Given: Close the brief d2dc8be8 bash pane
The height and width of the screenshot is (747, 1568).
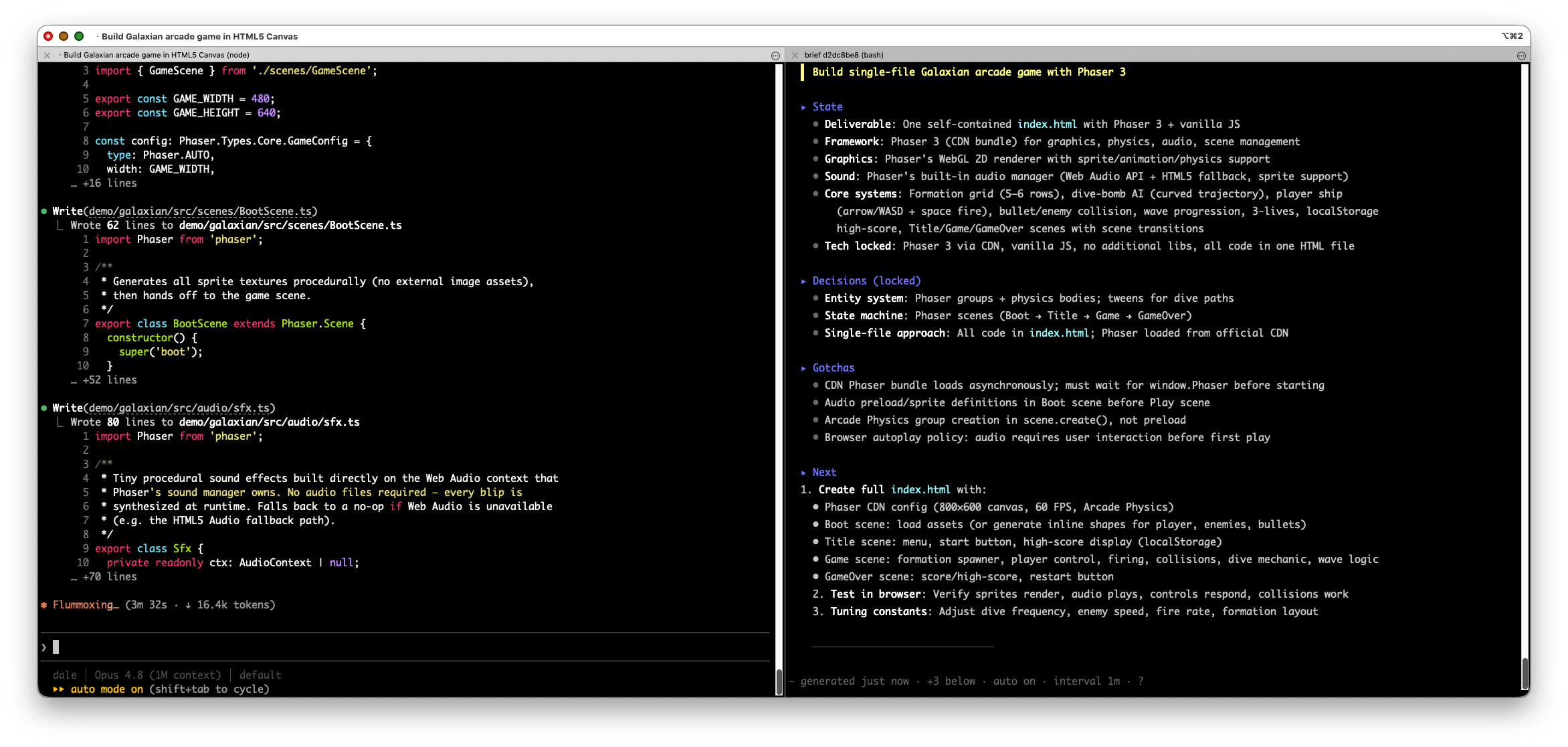Looking at the screenshot, I should coord(795,55).
